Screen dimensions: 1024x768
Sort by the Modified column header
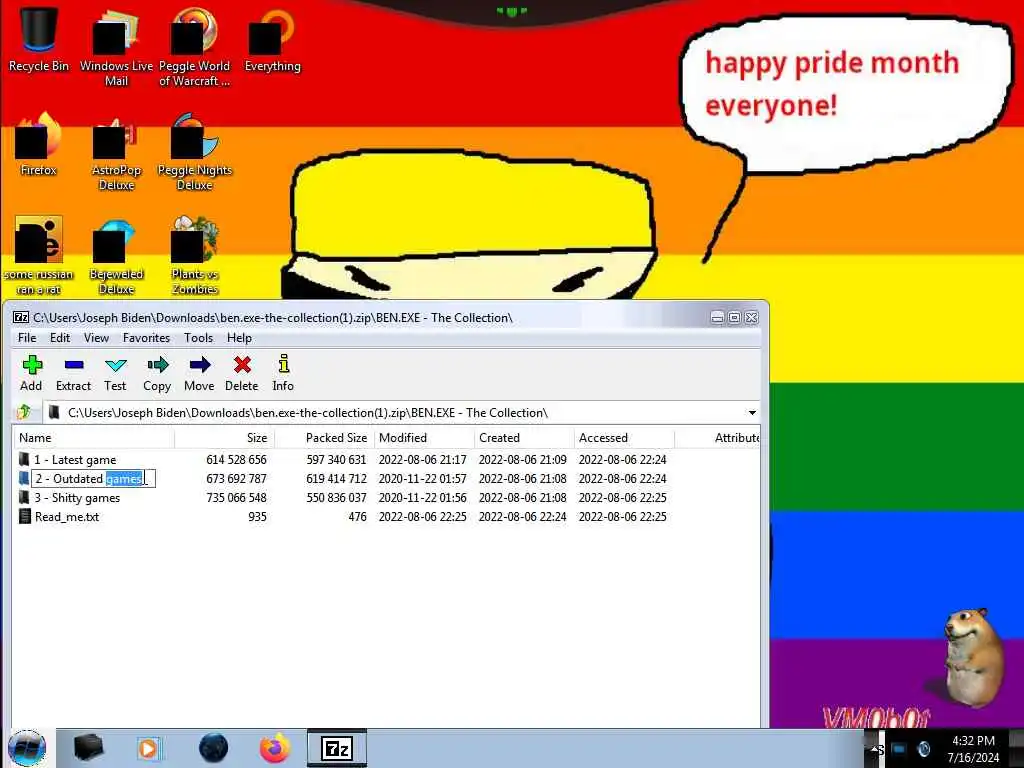(x=424, y=438)
